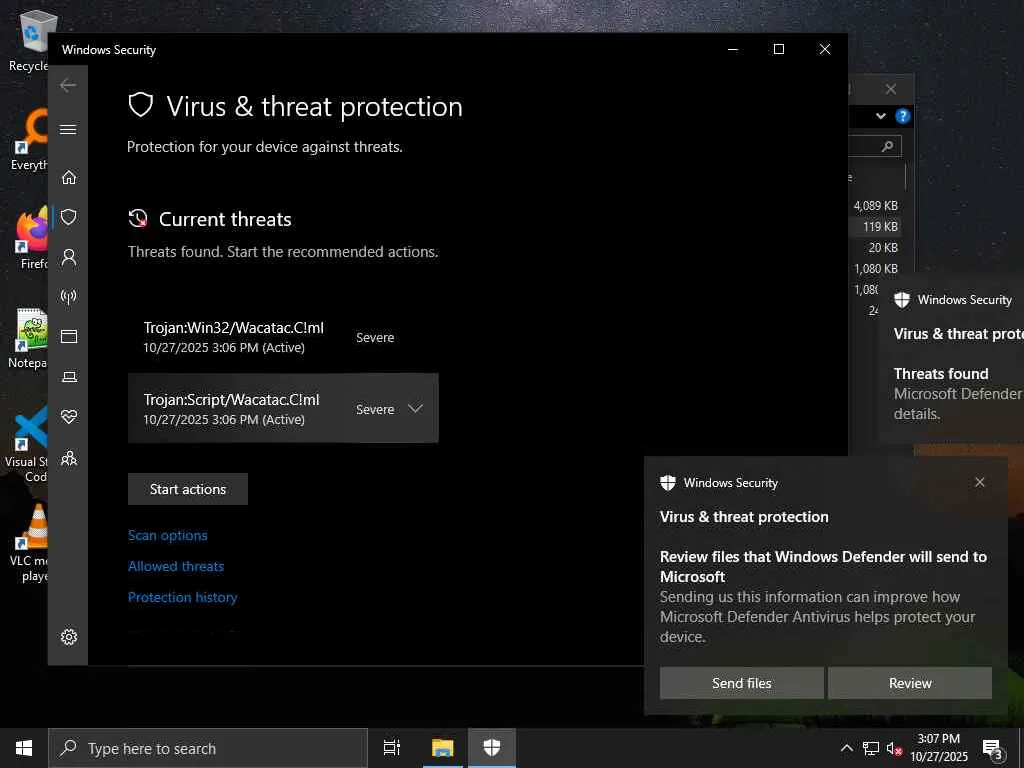This screenshot has height=768, width=1024.
Task: Select the 4,089 KB file row in File Explorer
Action: 874,206
